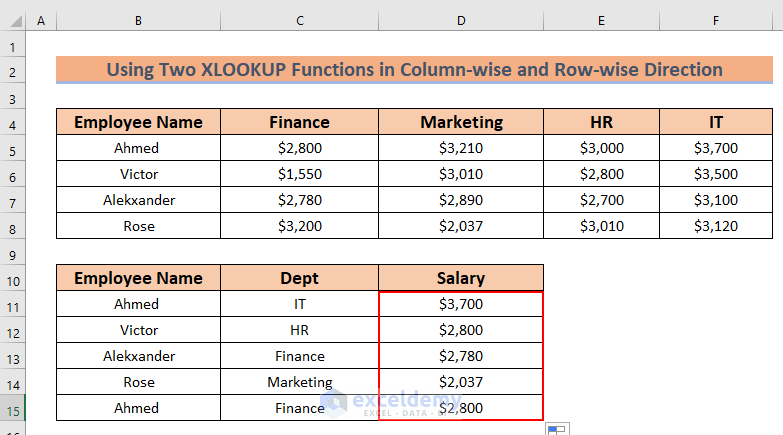The image size is (783, 435).
Task: Click 'Alekxander' in row 13
Action: click(x=138, y=356)
